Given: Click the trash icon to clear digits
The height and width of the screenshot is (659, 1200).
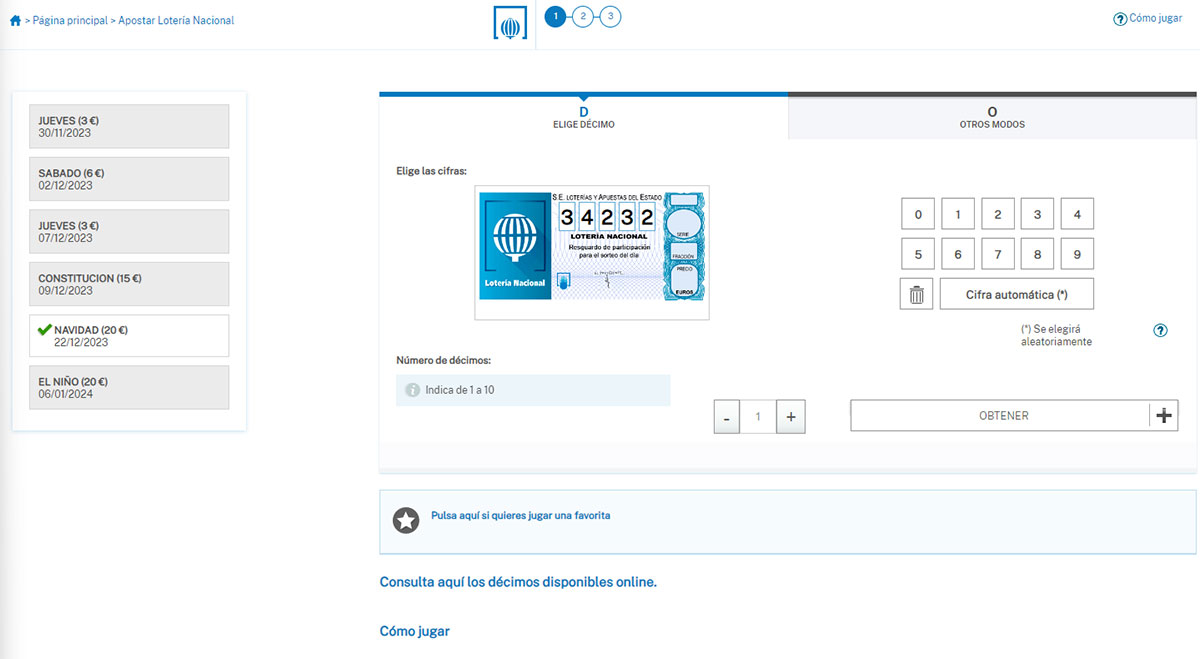Looking at the screenshot, I should coord(916,293).
